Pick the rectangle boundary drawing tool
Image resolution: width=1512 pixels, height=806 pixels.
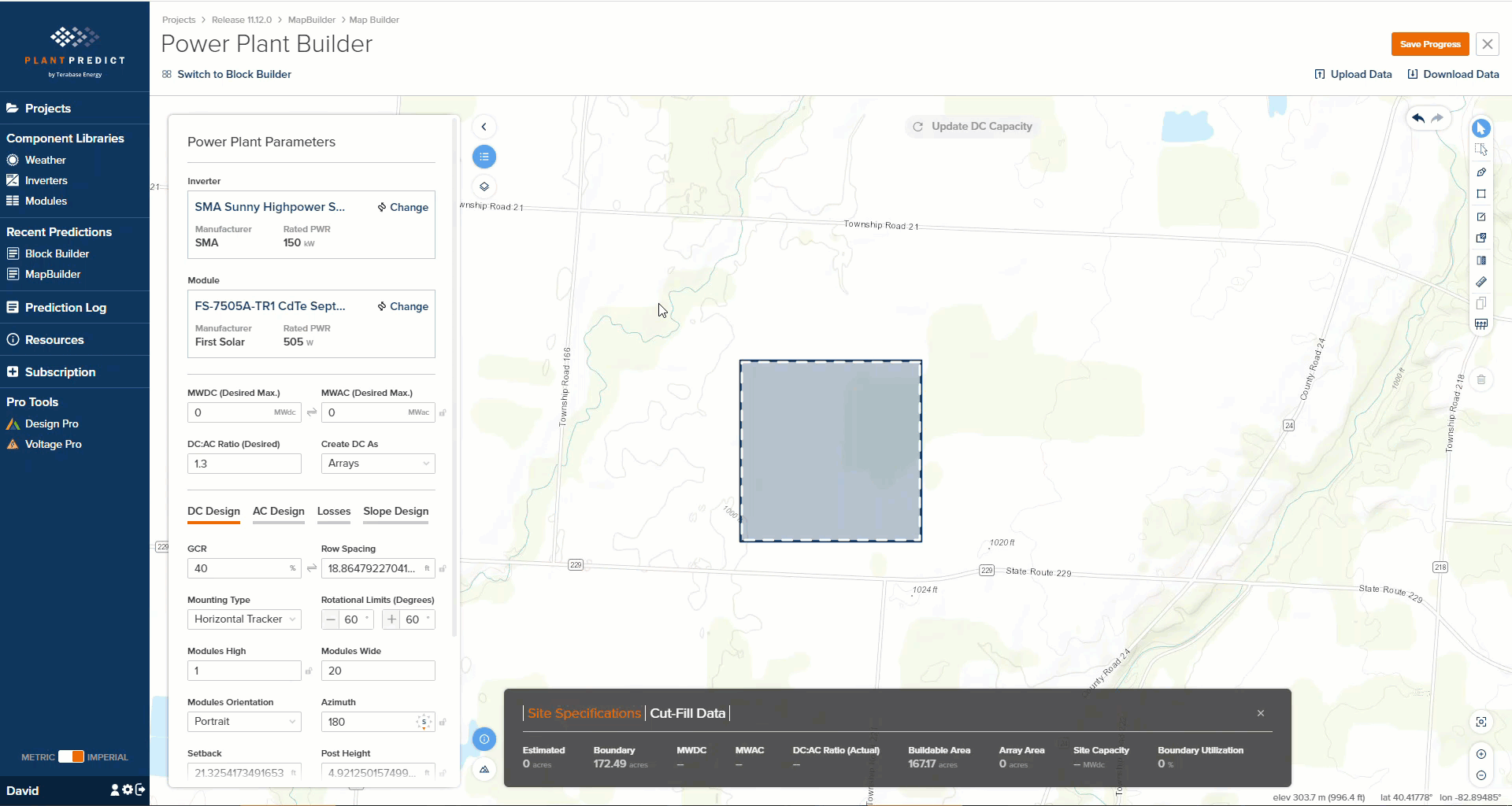(1480, 194)
